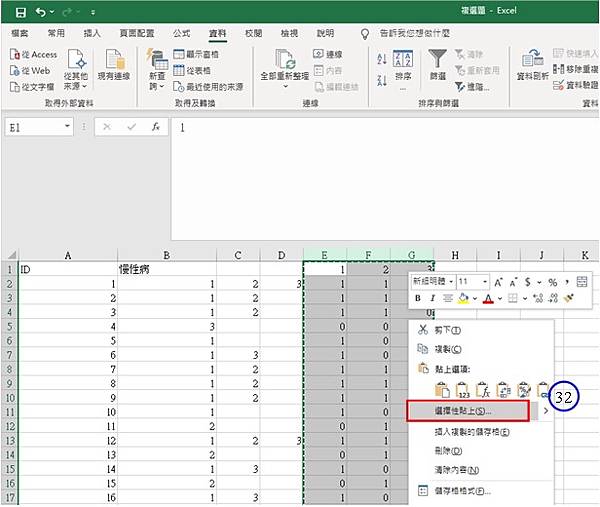This screenshot has height=507, width=600.
Task: Click the decrease font size icon
Action: tap(513, 282)
